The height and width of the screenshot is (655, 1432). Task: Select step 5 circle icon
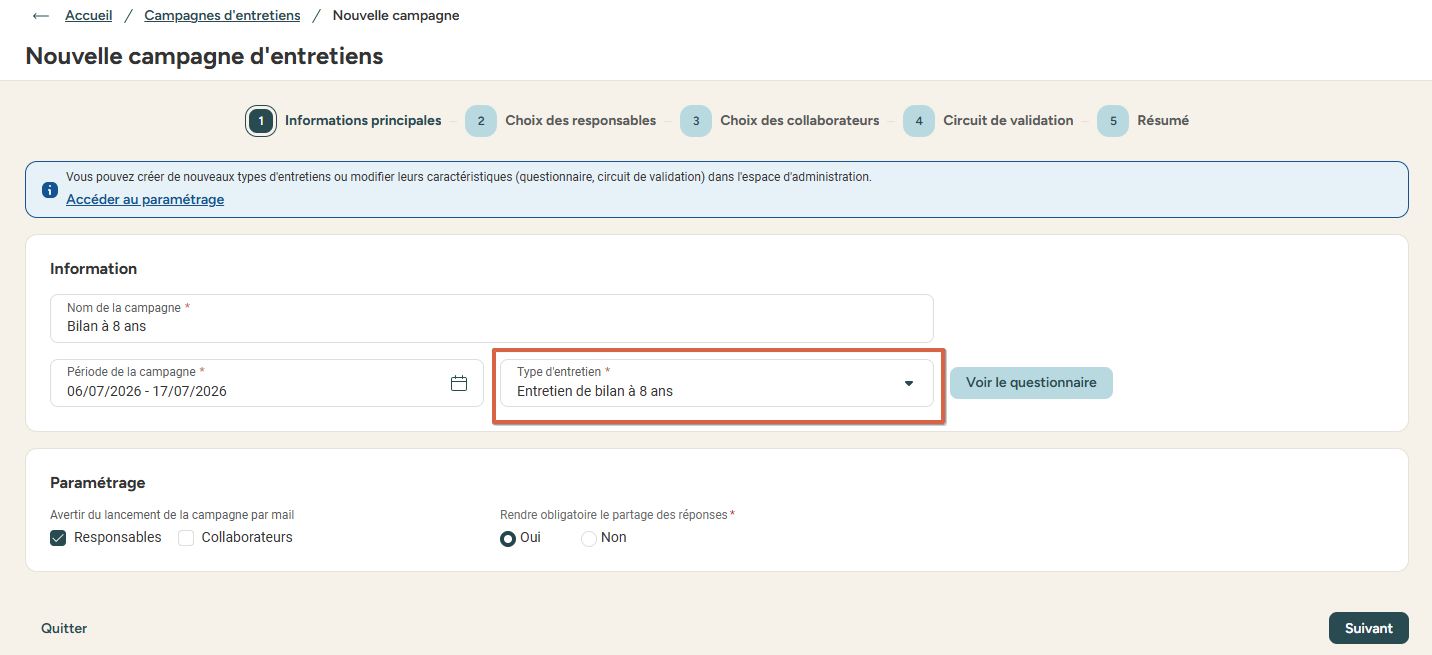(1113, 121)
